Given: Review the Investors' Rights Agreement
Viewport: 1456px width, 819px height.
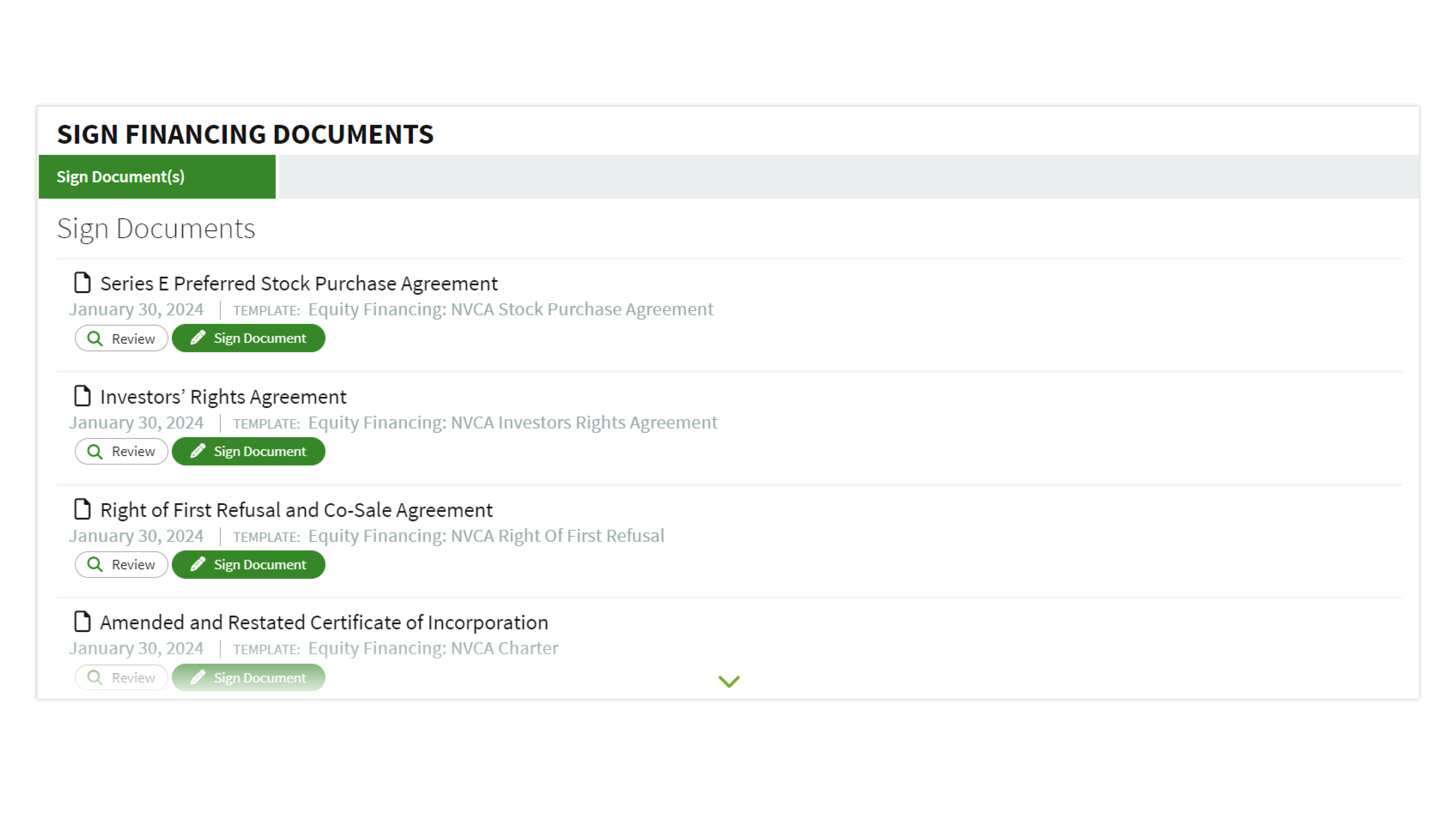Looking at the screenshot, I should (x=120, y=451).
